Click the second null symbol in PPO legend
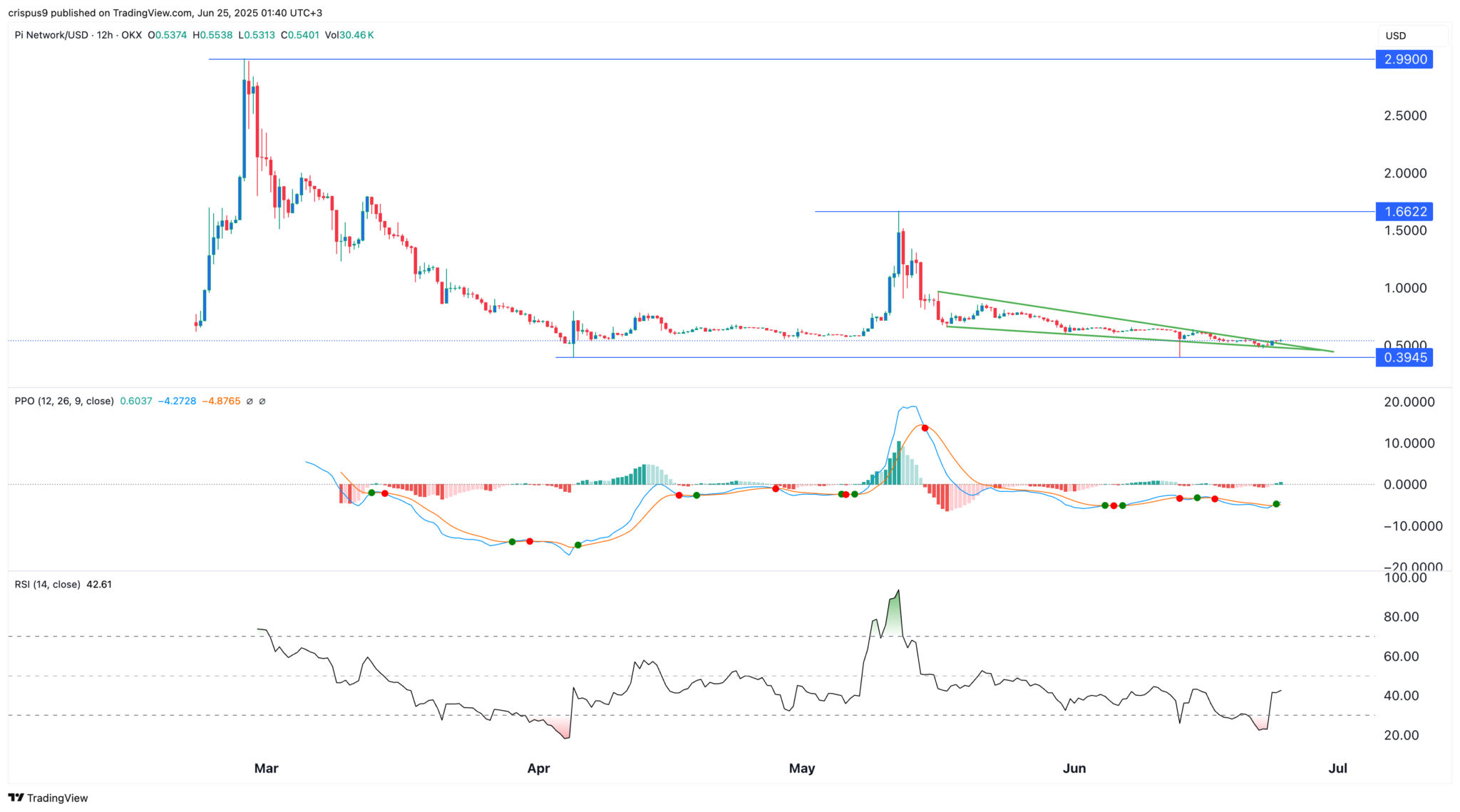The image size is (1460, 812). (x=262, y=401)
